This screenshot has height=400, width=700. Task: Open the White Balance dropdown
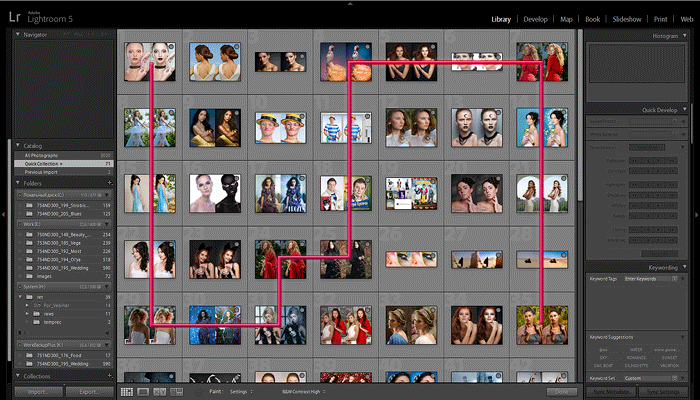point(654,134)
